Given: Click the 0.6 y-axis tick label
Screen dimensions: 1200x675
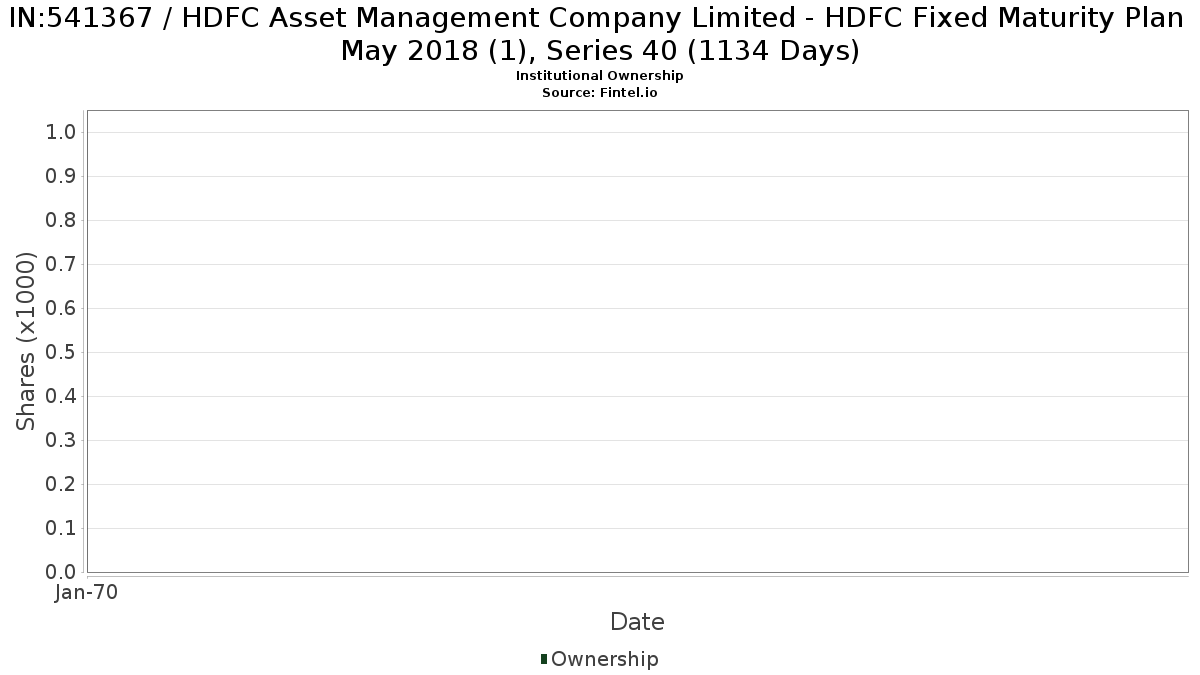Looking at the screenshot, I should pyautogui.click(x=62, y=308).
